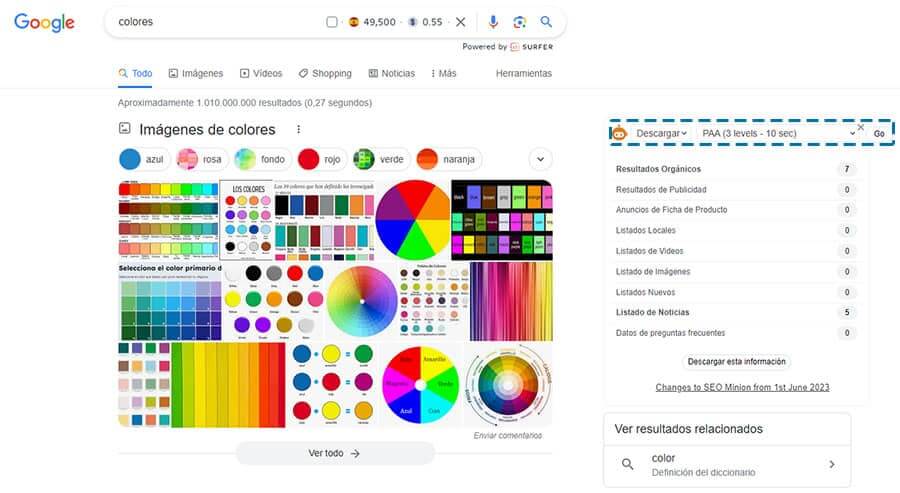Open the Selecciona el color primario thumbnail
This screenshot has width=900, height=493.
[x=169, y=301]
